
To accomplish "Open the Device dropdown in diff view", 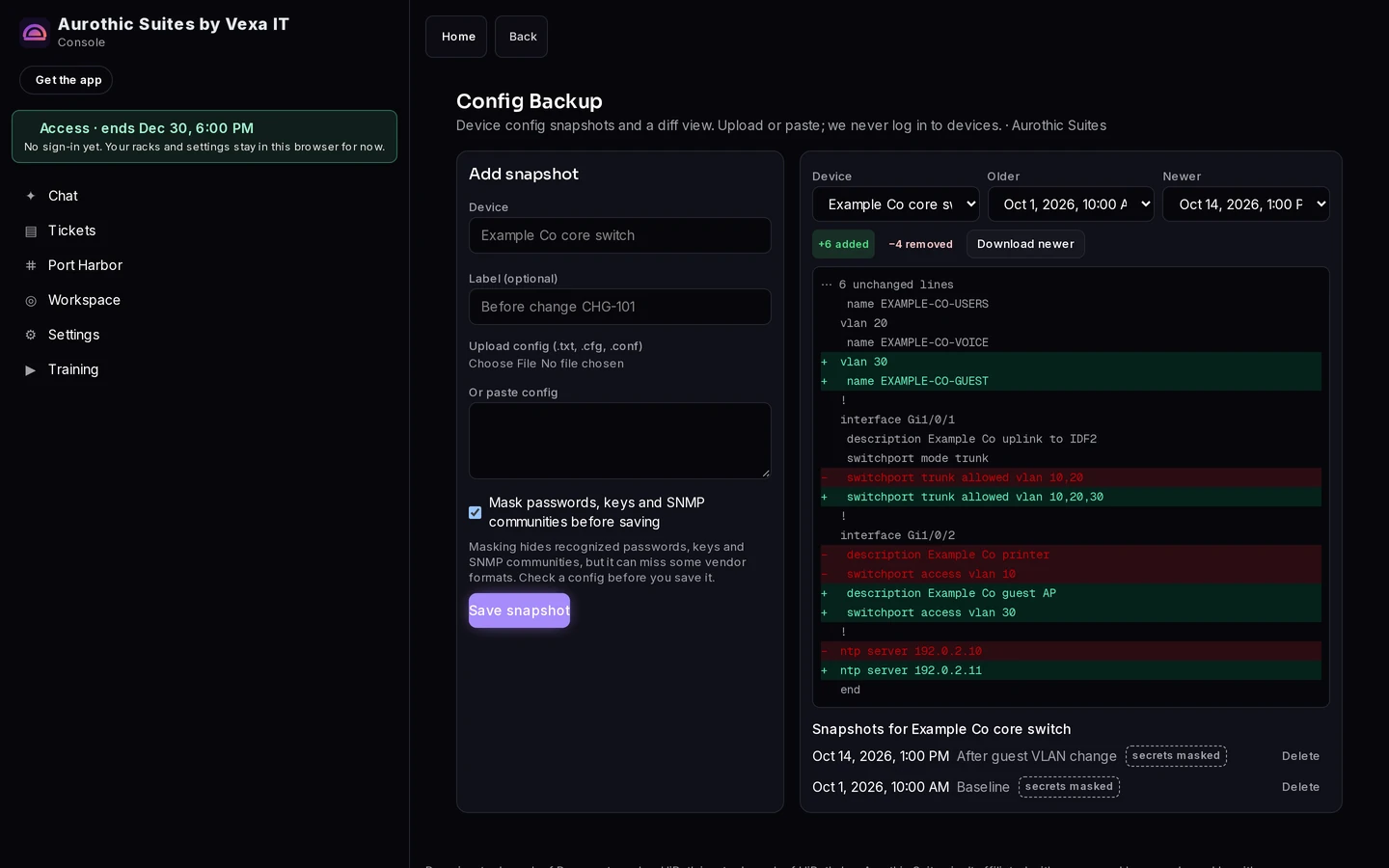I will (x=896, y=204).
